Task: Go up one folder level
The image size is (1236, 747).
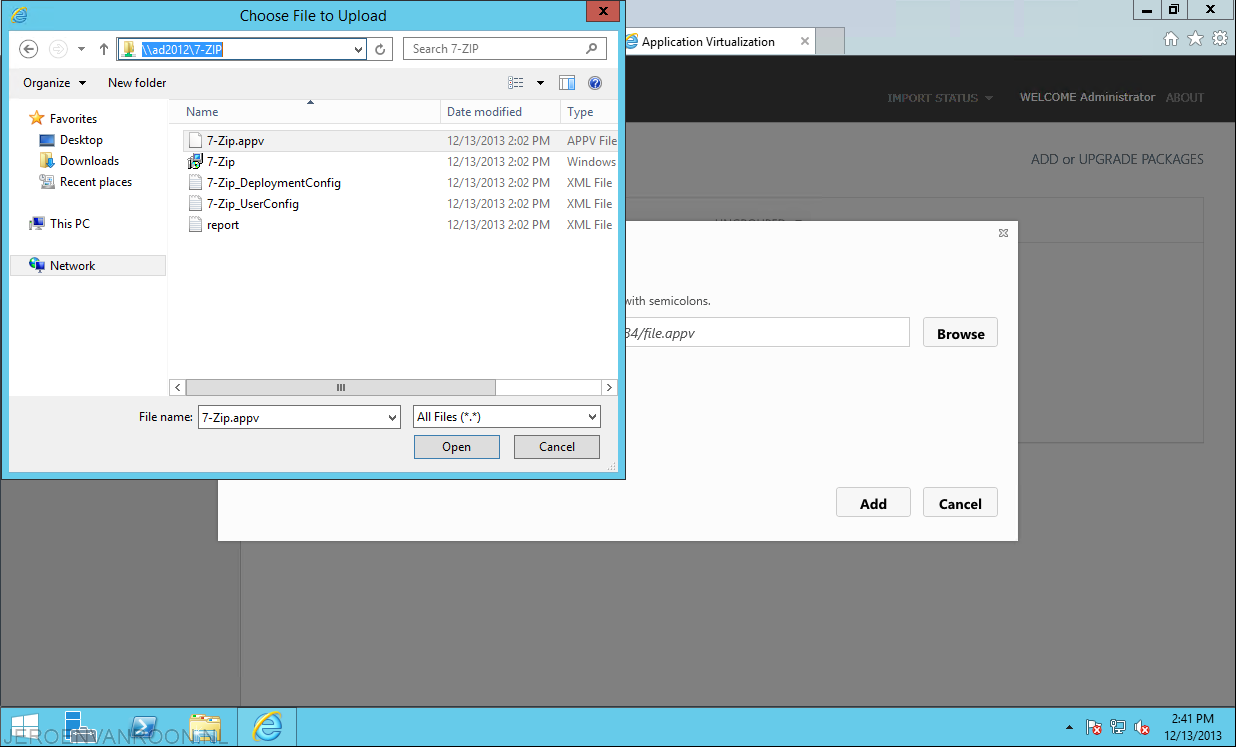Action: click(104, 48)
